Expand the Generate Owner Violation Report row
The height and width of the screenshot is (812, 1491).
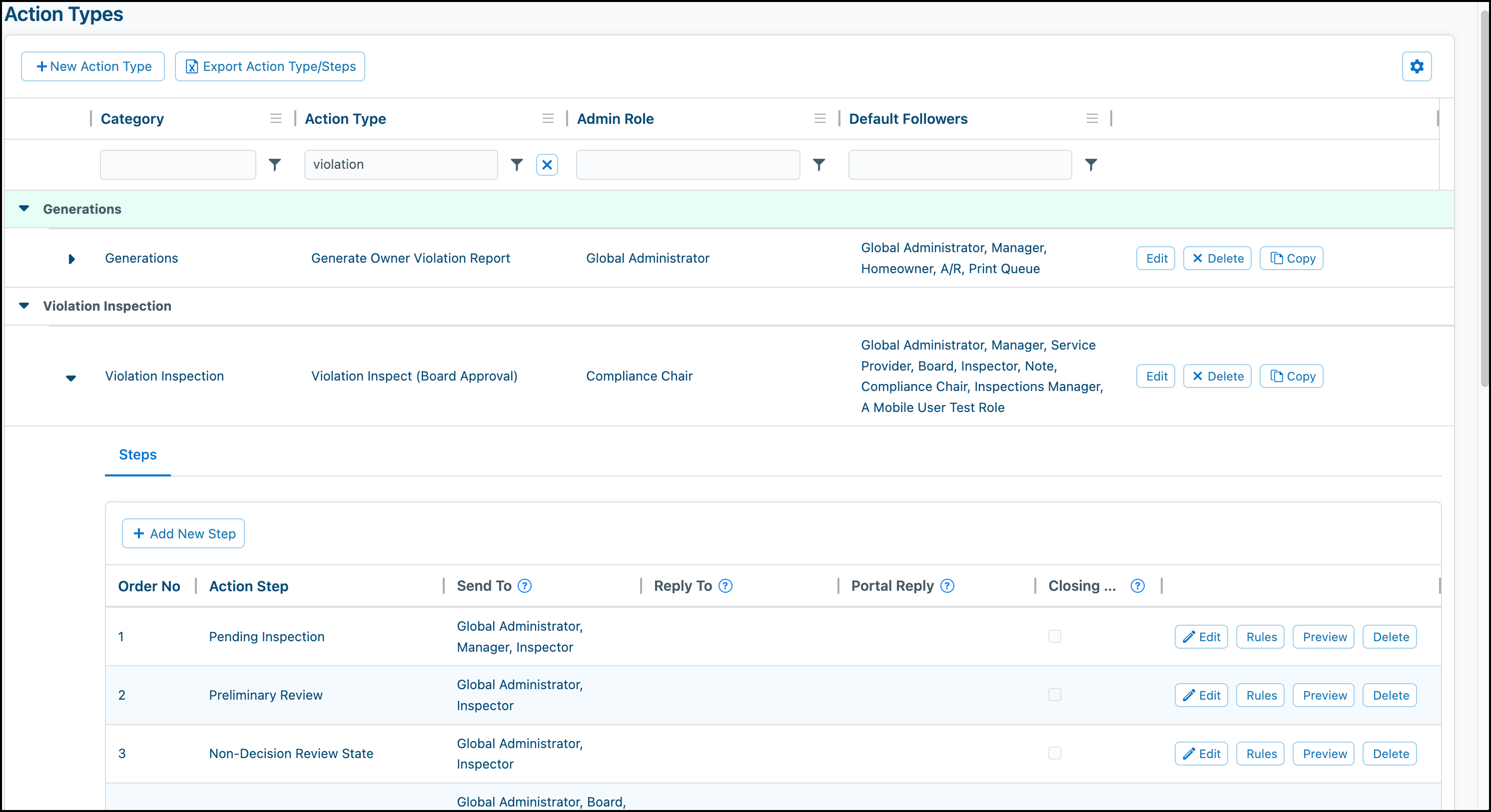coord(71,259)
